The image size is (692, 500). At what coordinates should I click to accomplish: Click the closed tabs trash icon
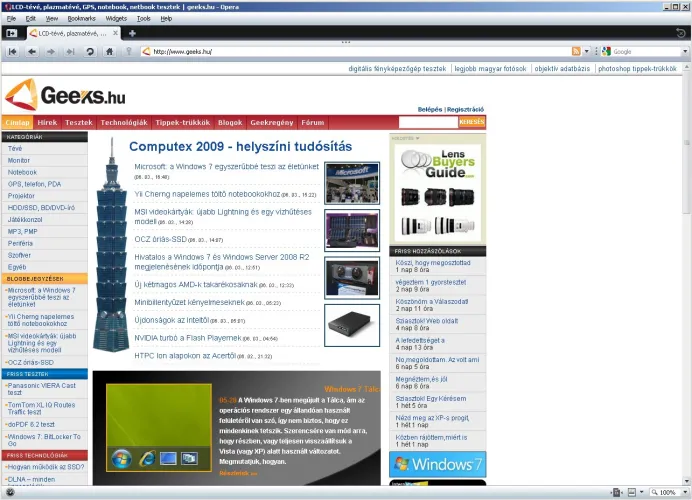coord(681,33)
